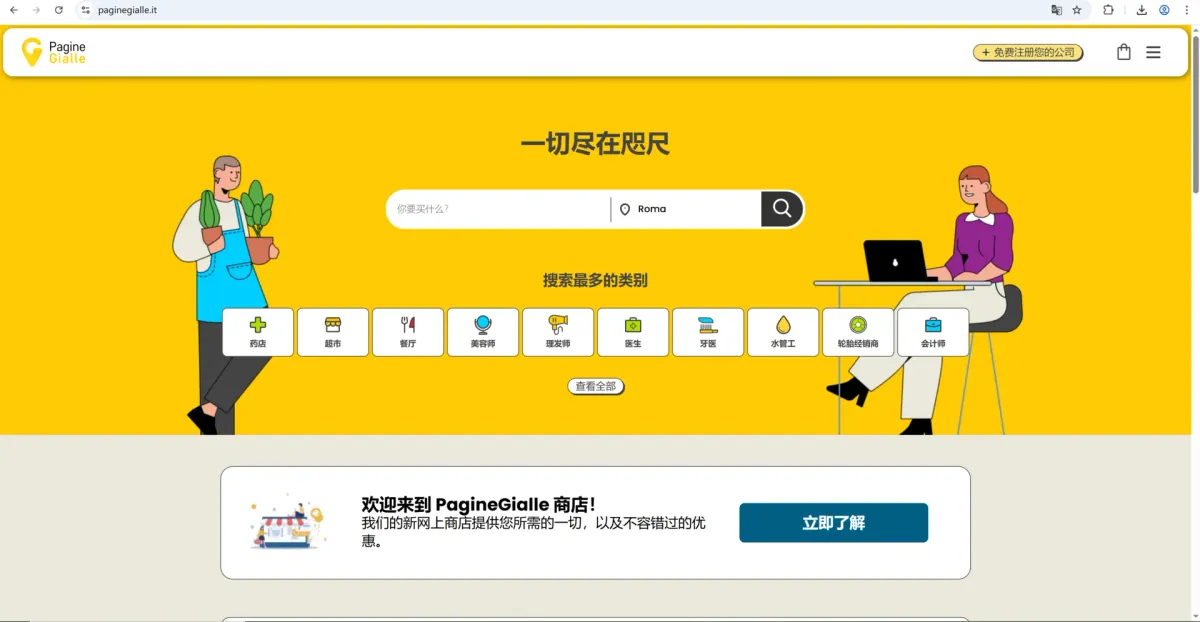Image resolution: width=1200 pixels, height=622 pixels.
Task: View site information icon in address bar
Action: pos(85,10)
